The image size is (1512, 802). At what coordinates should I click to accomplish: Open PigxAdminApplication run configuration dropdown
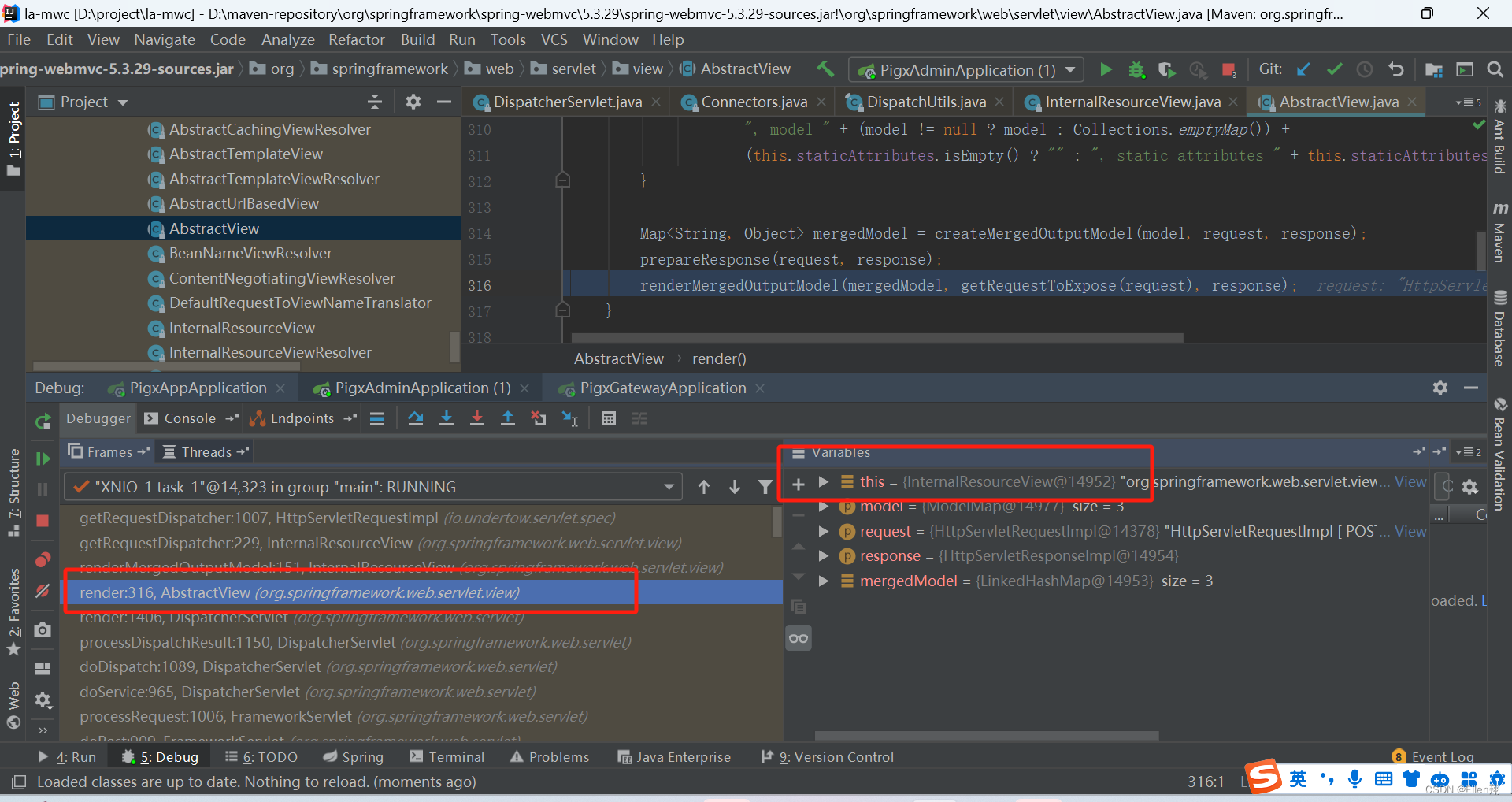click(x=966, y=70)
